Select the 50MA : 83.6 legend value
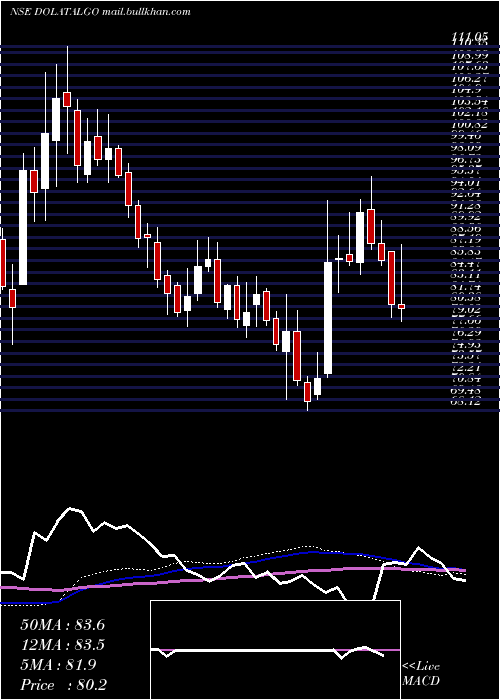The image size is (500, 700). click(62, 625)
